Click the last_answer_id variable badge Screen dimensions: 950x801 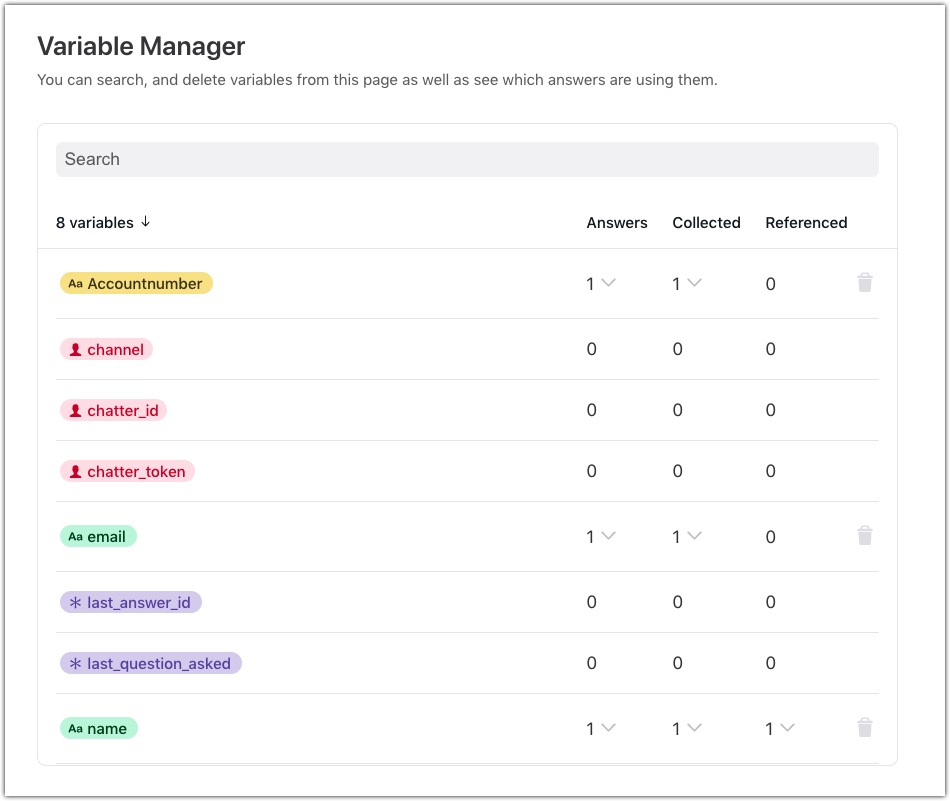click(x=131, y=603)
